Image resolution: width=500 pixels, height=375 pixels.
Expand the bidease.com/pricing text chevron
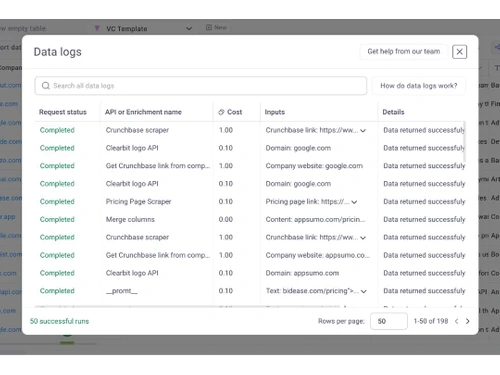(x=364, y=291)
